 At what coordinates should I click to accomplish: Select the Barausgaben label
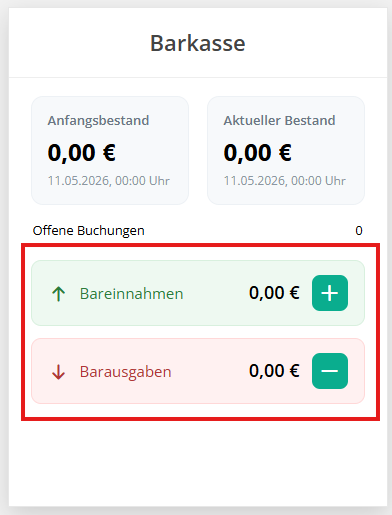125,372
